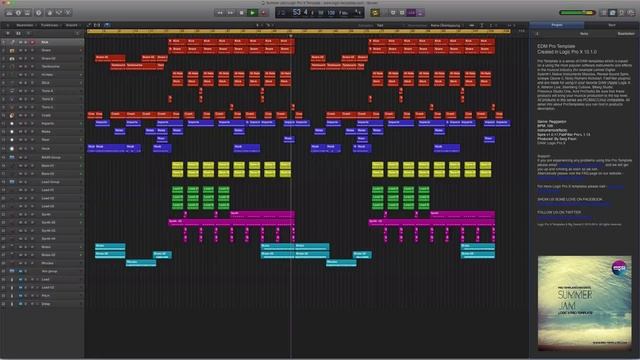Toggle the Inspector icon in toolbar
640x360 pixels.
(18, 13)
